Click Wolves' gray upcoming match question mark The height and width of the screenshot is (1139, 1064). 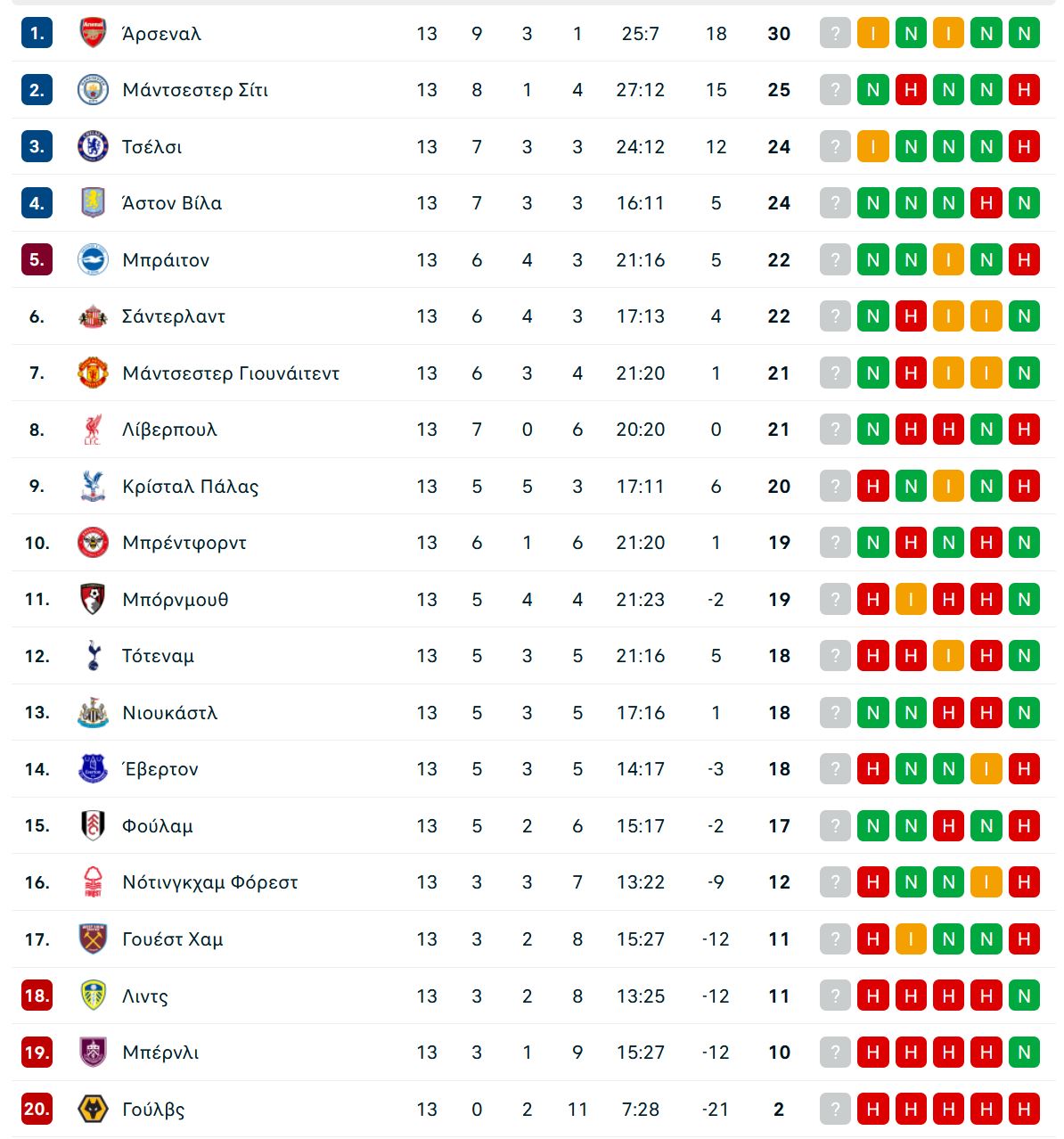pos(835,1110)
